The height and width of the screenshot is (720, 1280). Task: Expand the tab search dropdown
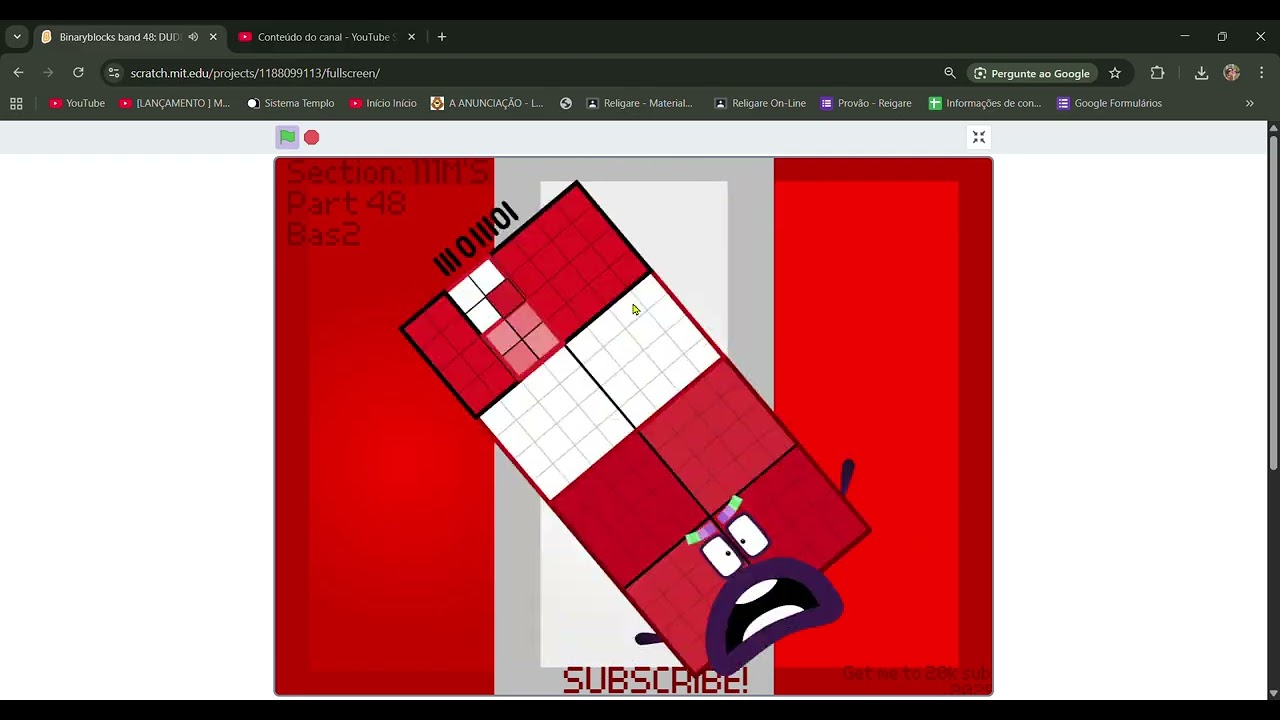(x=17, y=37)
